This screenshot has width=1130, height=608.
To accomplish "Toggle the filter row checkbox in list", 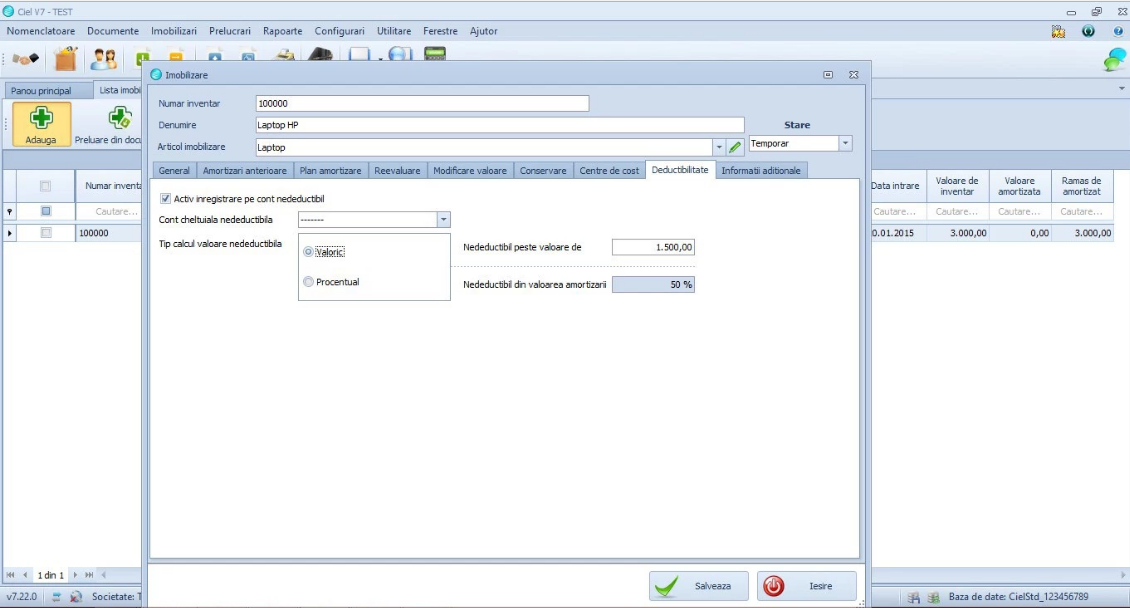I will coord(46,211).
